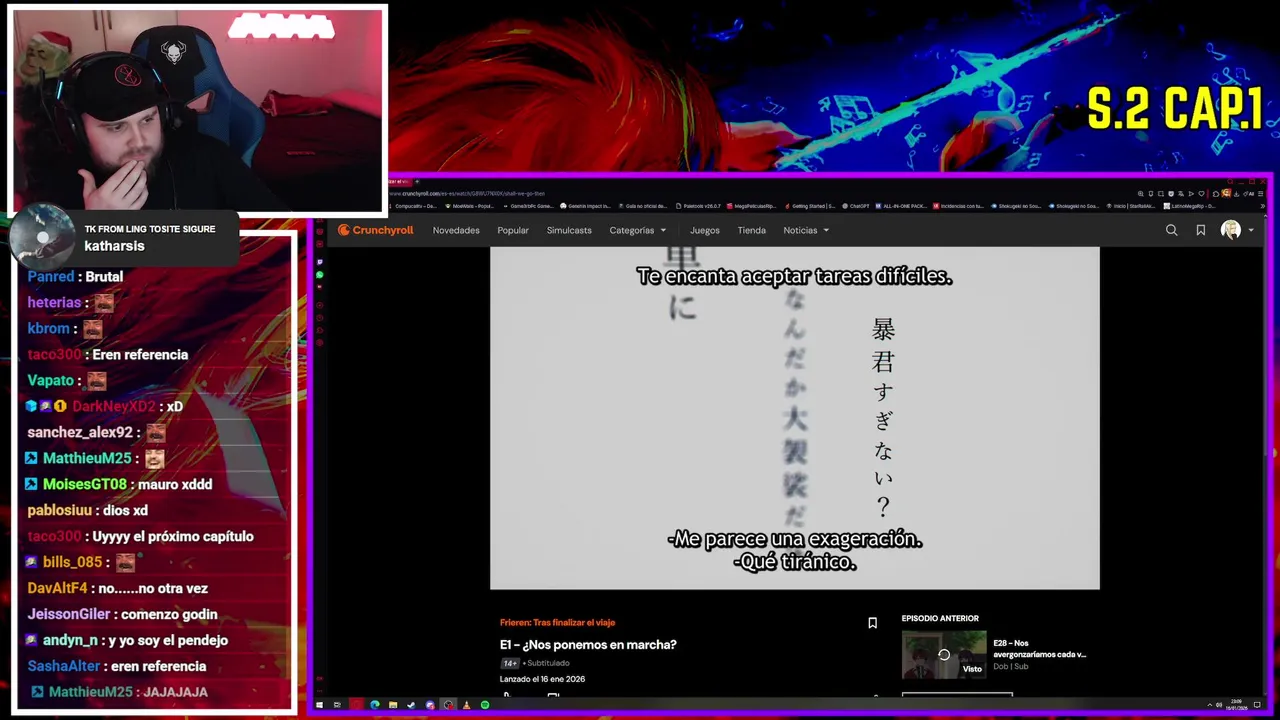Click the Crunchyroll logo
This screenshot has height=720, width=1280.
click(x=376, y=230)
